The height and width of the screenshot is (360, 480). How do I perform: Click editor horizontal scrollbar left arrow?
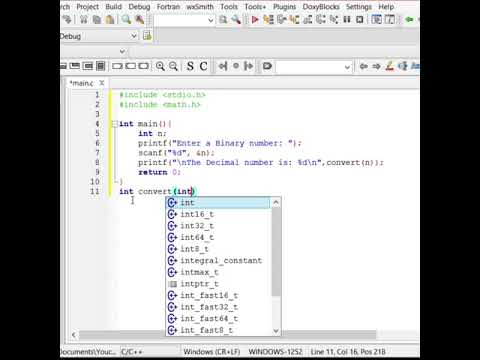(x=74, y=335)
